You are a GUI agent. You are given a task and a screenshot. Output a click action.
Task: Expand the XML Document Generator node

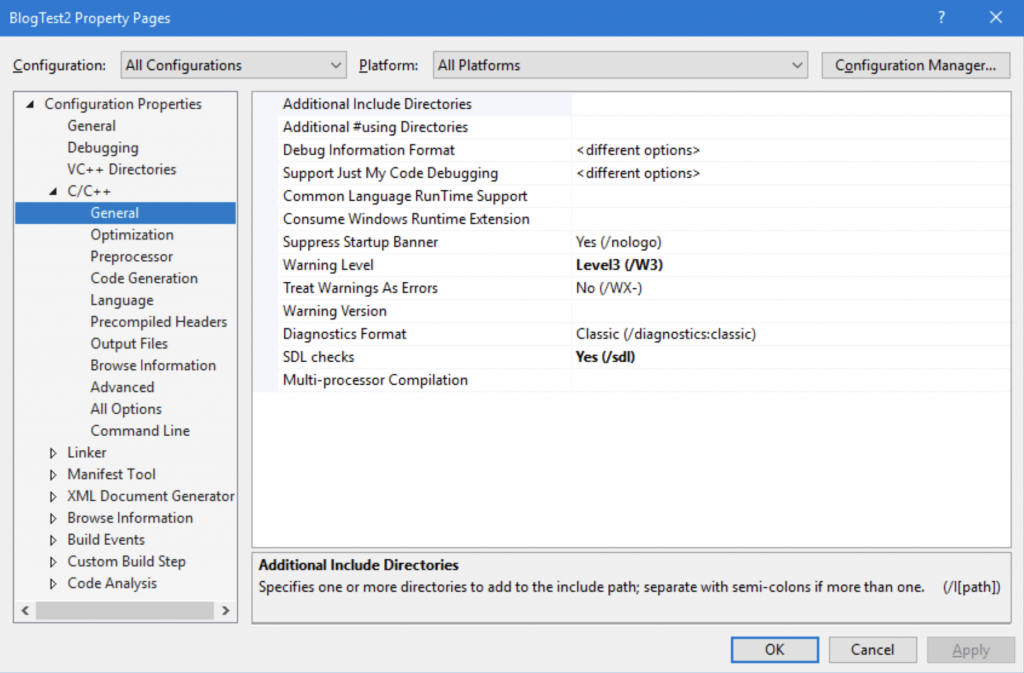[x=53, y=496]
